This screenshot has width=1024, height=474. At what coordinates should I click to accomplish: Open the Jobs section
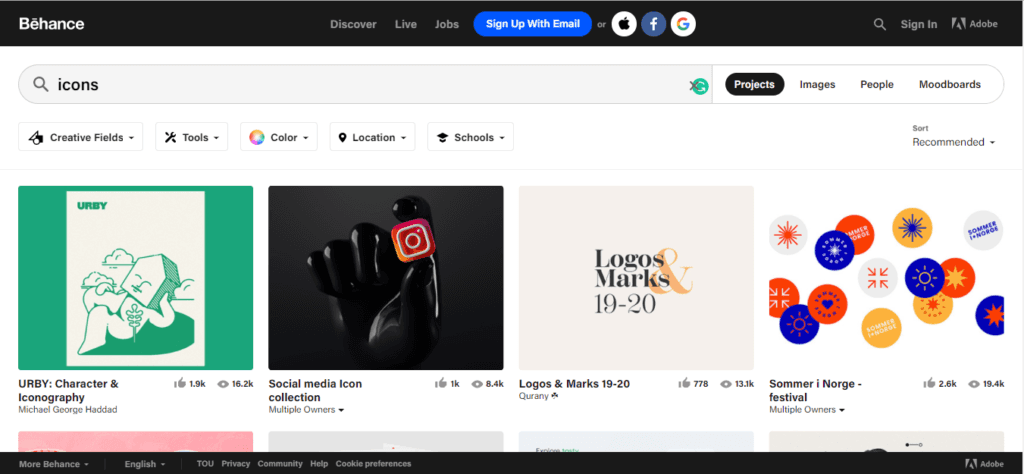click(x=447, y=24)
